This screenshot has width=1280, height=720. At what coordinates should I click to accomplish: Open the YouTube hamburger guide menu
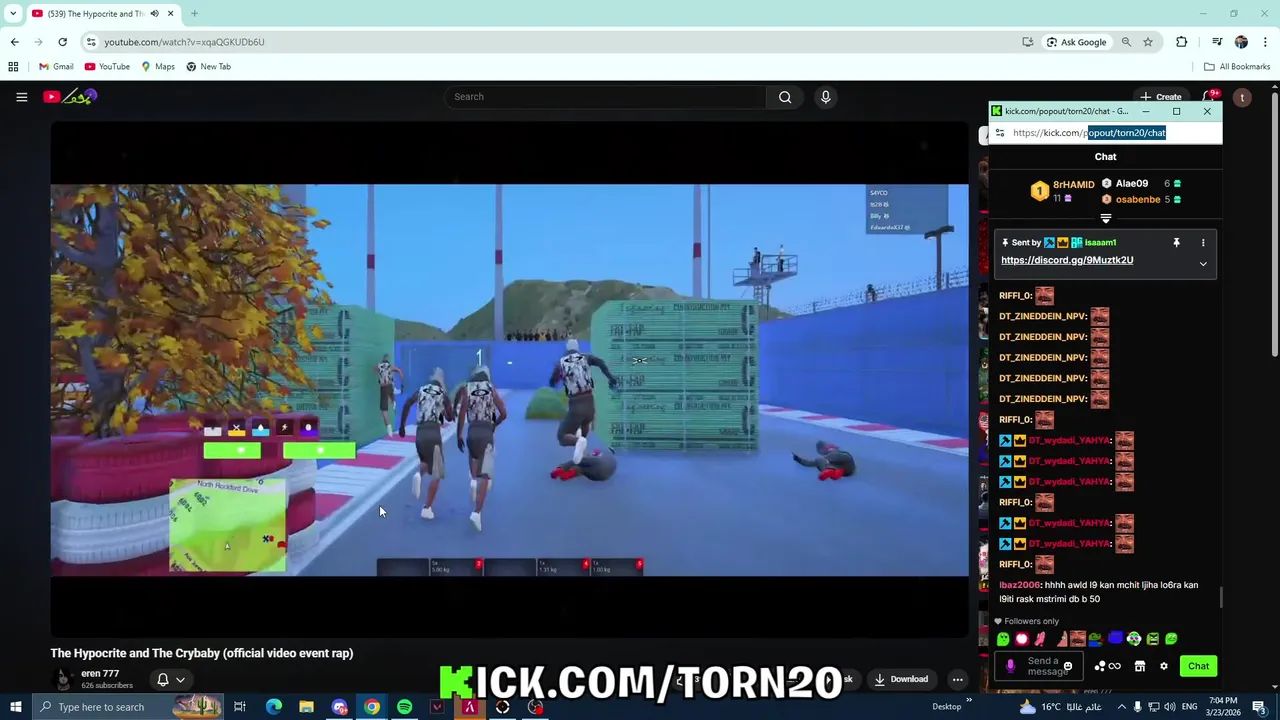pos(21,97)
